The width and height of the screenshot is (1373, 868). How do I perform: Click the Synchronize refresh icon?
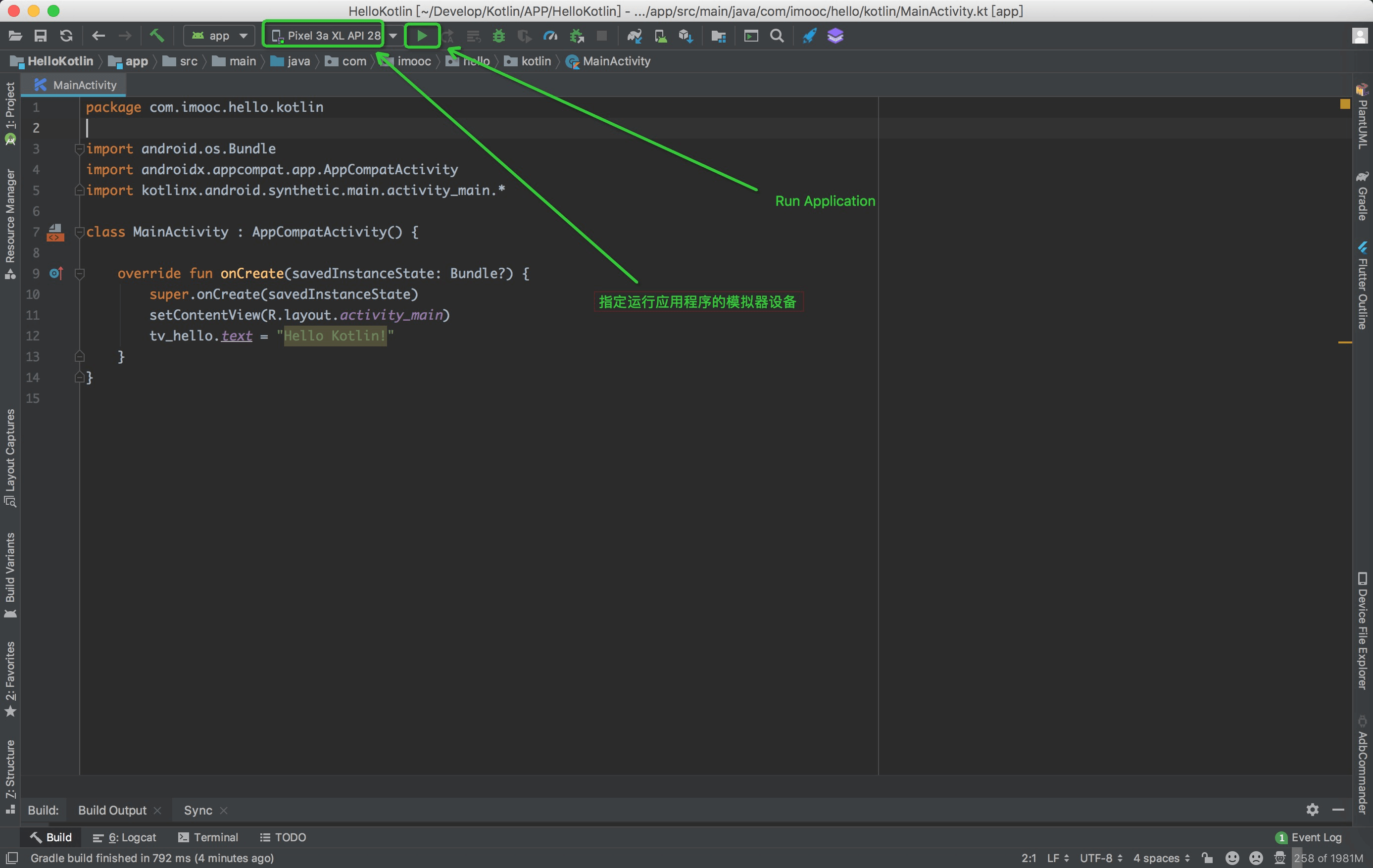pyautogui.click(x=66, y=36)
